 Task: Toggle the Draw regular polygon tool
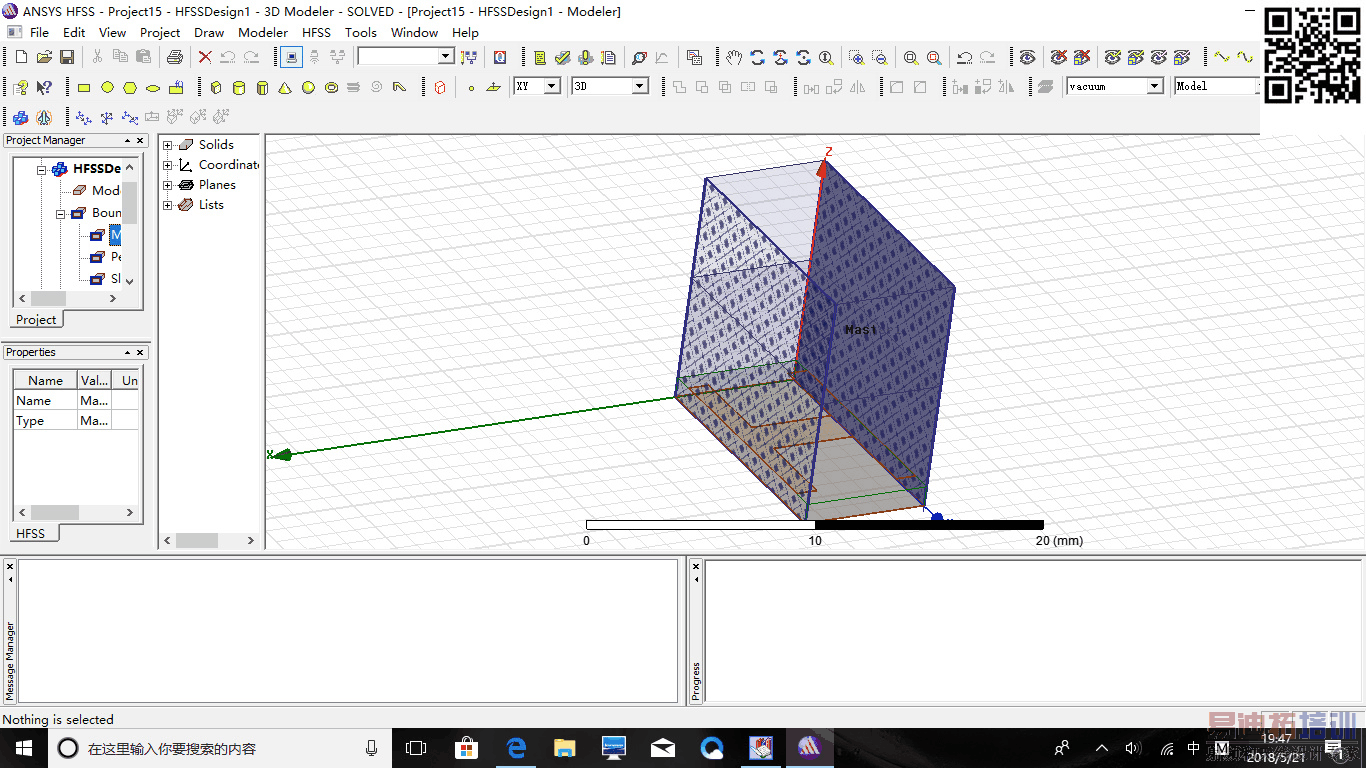[130, 88]
